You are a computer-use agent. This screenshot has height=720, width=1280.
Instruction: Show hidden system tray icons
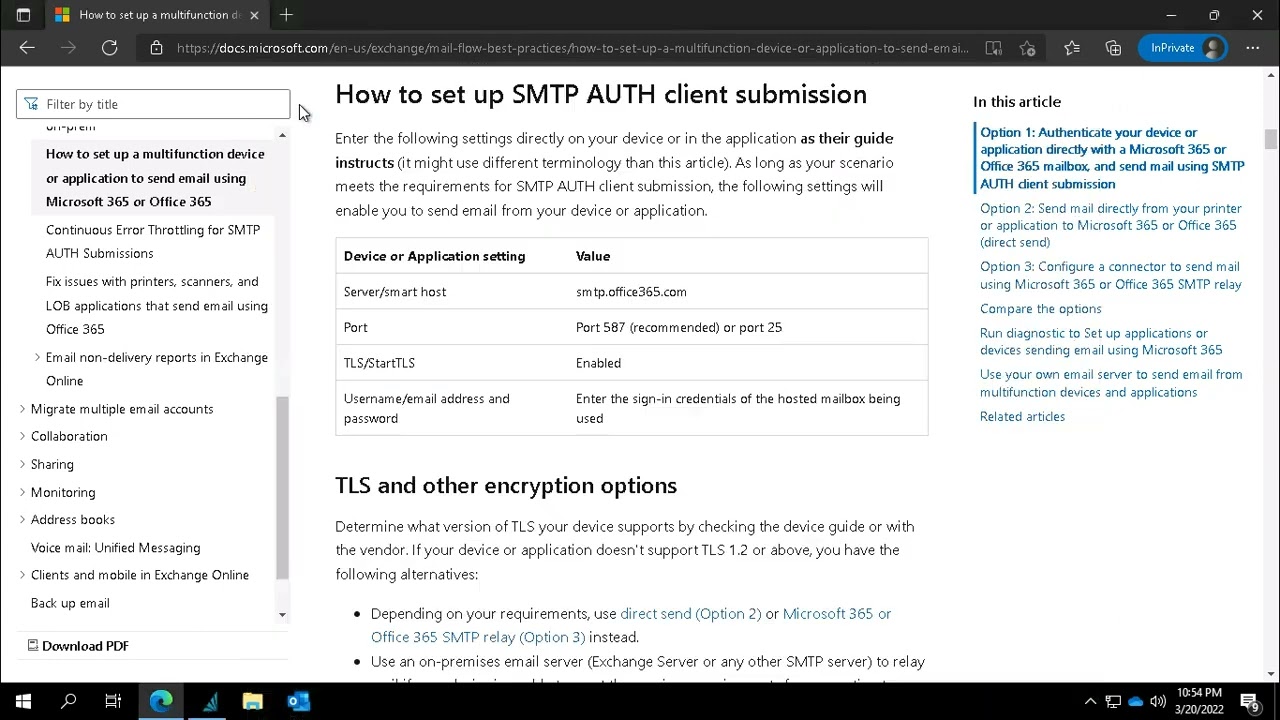1090,702
